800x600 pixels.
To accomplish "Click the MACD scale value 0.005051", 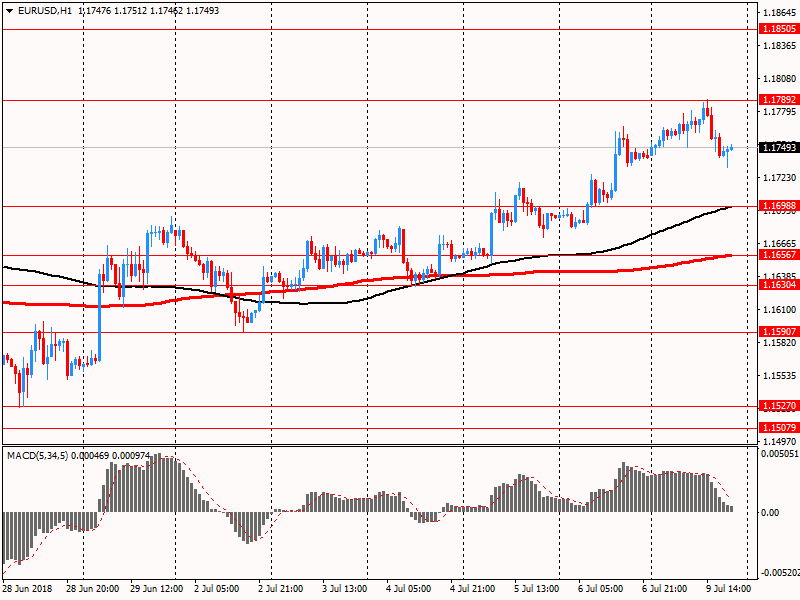I will point(780,454).
